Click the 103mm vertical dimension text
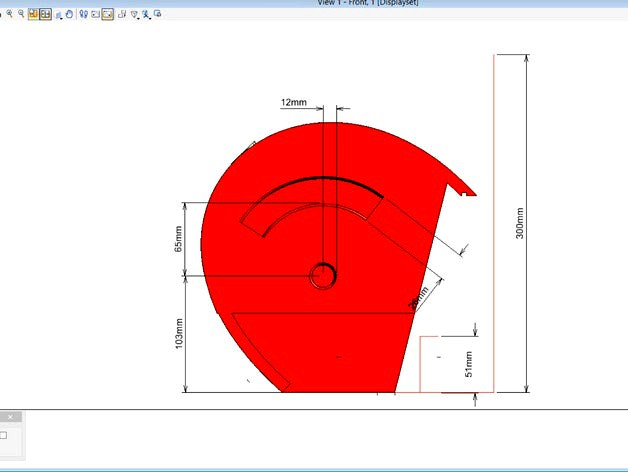The image size is (628, 472). pyautogui.click(x=178, y=334)
